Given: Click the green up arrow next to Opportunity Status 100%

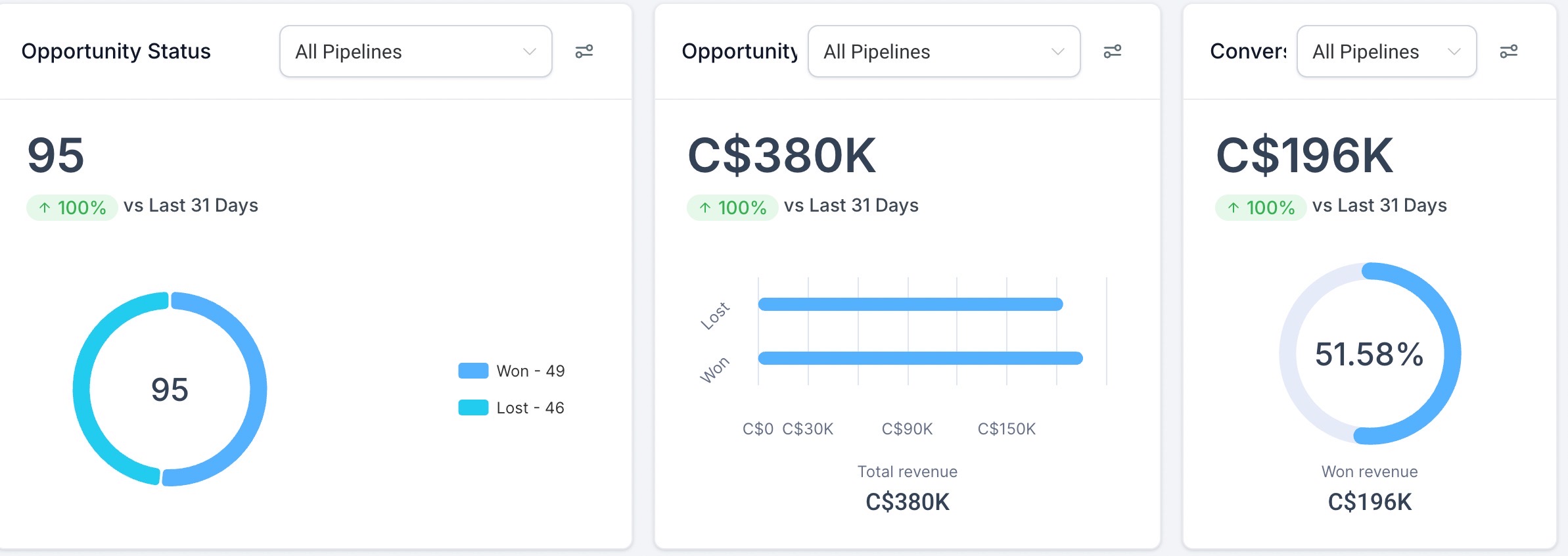Looking at the screenshot, I should [x=43, y=206].
